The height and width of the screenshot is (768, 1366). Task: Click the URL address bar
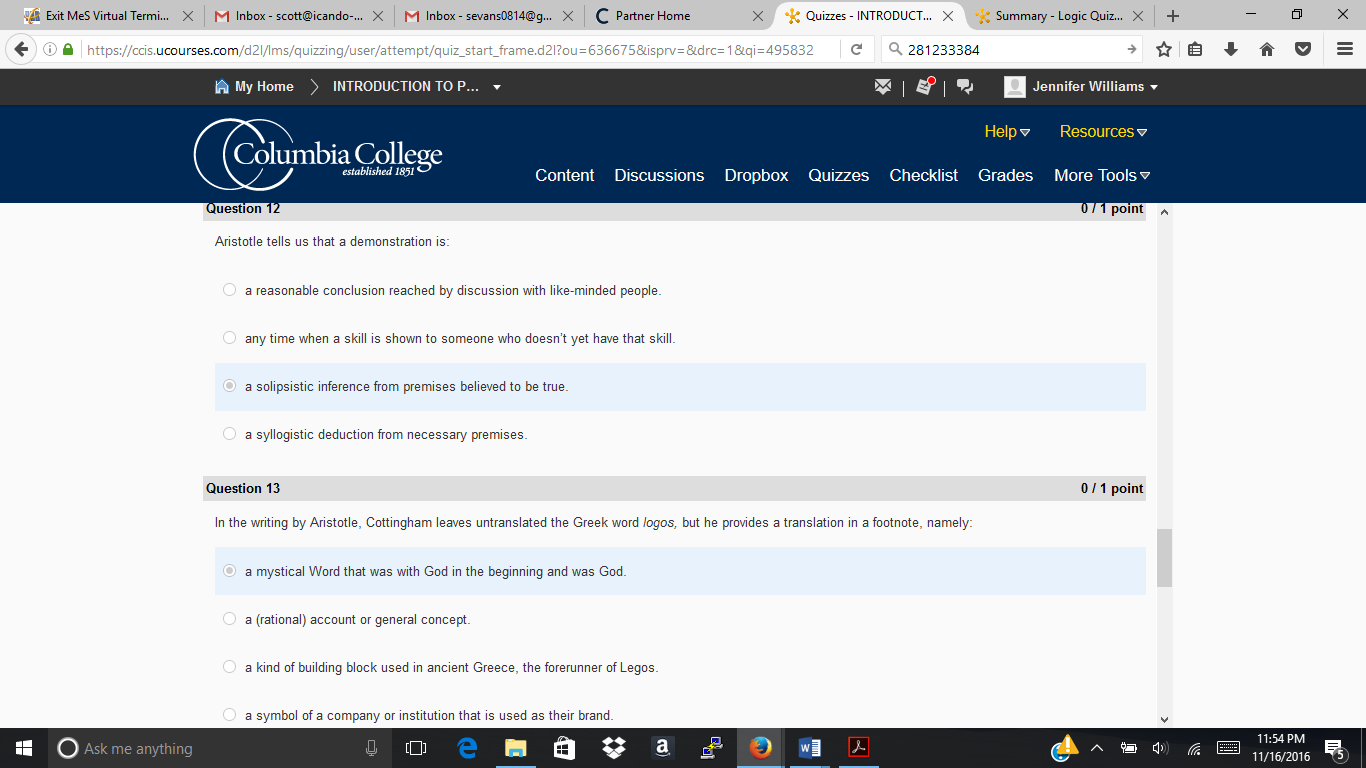(x=450, y=50)
